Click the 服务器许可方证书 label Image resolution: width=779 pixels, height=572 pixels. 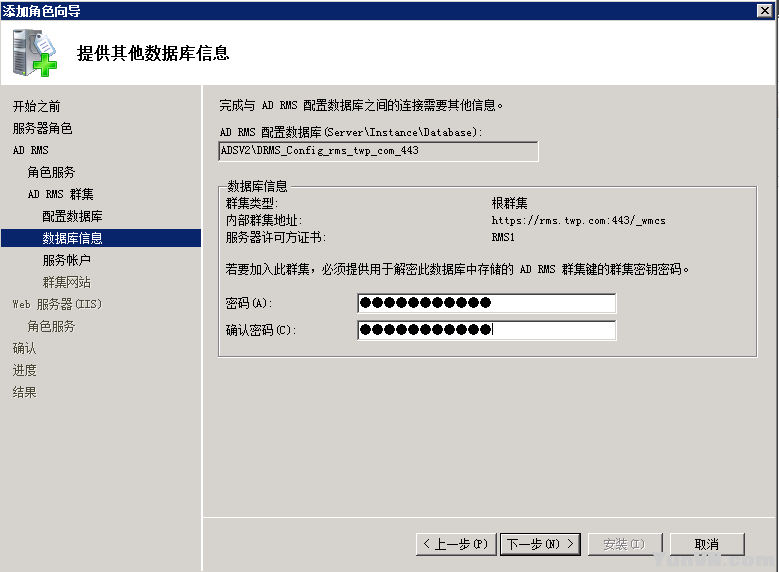click(275, 238)
